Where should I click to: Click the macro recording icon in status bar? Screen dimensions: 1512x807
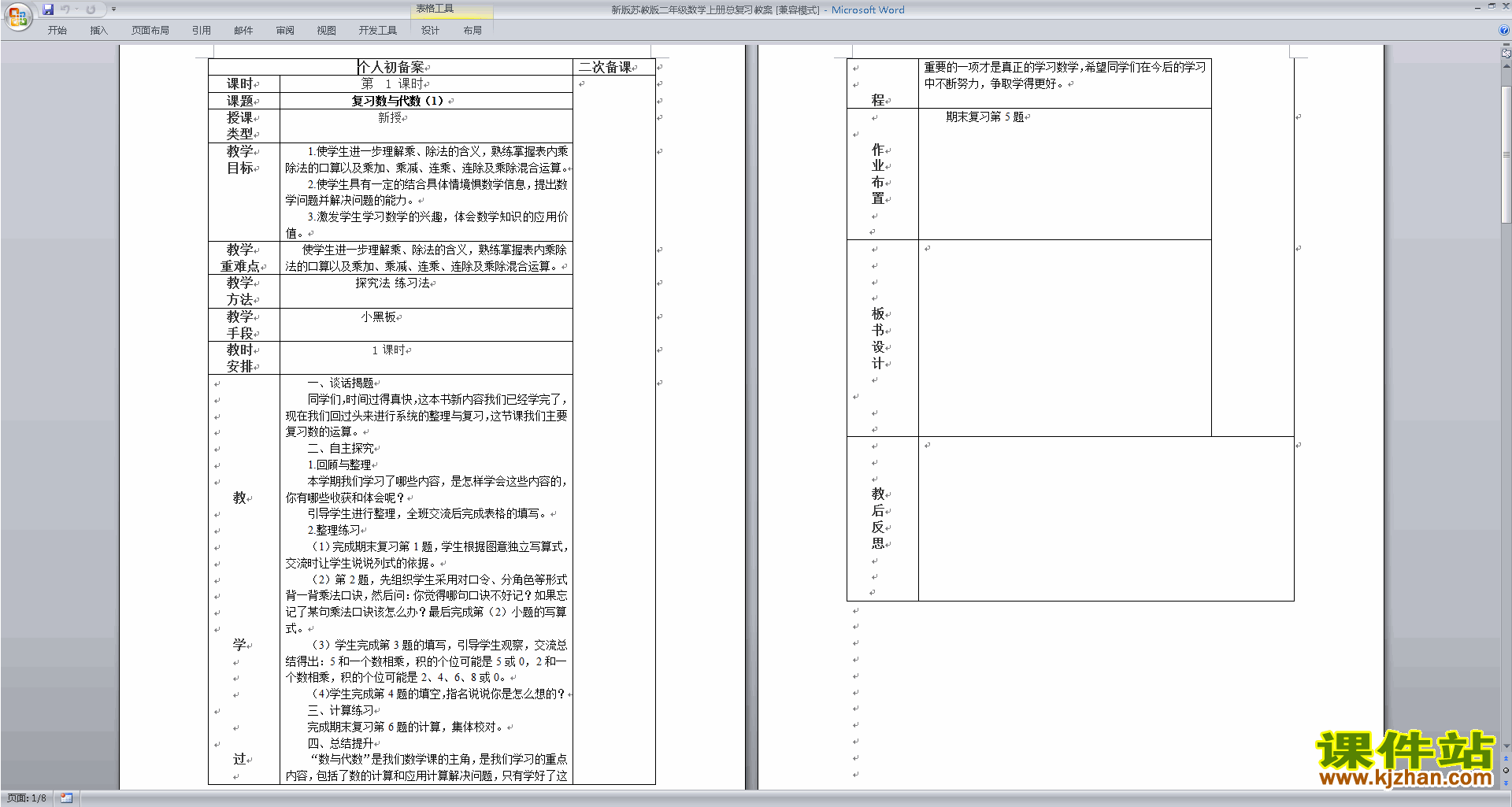pyautogui.click(x=66, y=798)
